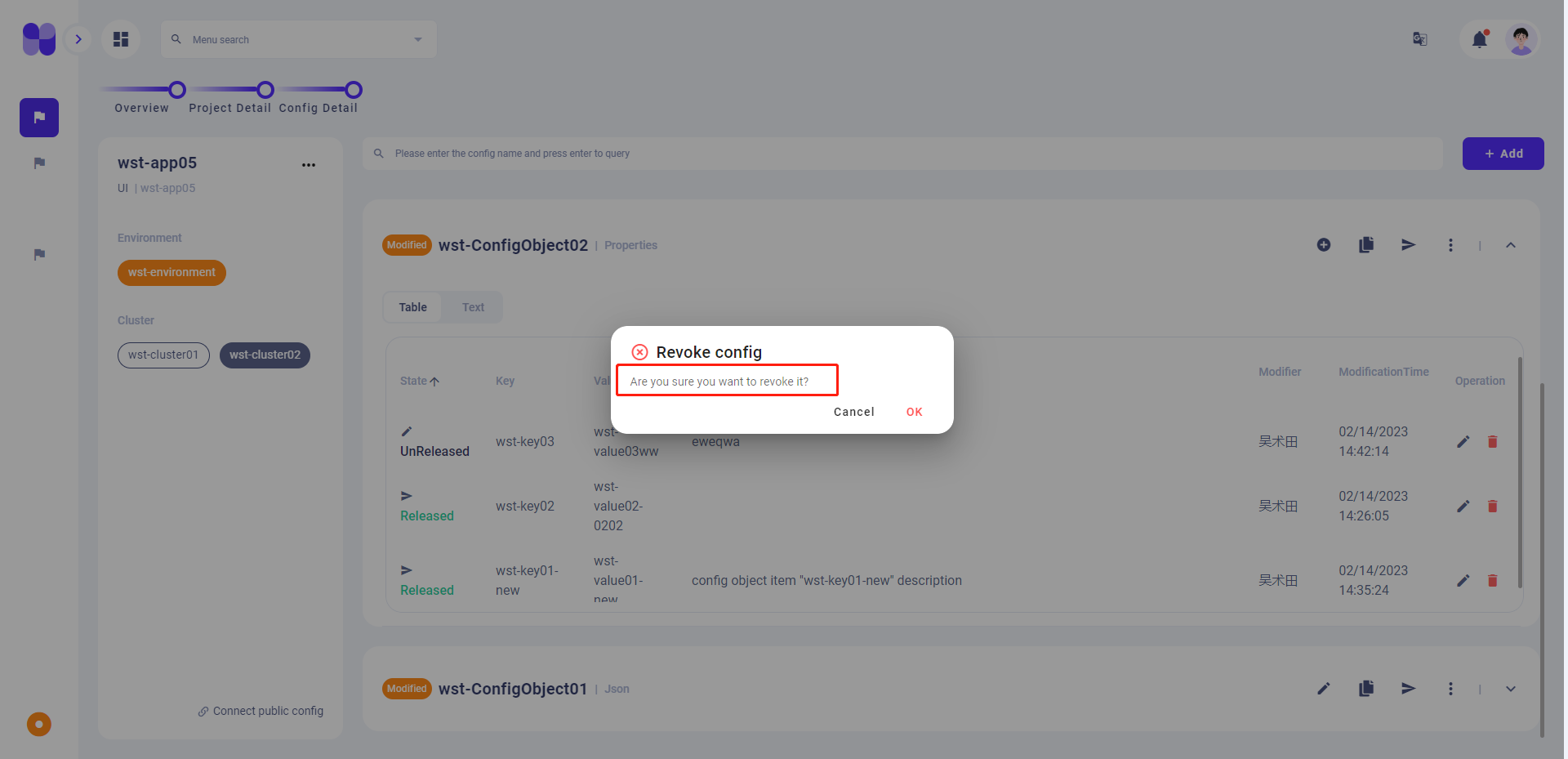
Task: Switch to the Text tab
Action: click(x=473, y=307)
